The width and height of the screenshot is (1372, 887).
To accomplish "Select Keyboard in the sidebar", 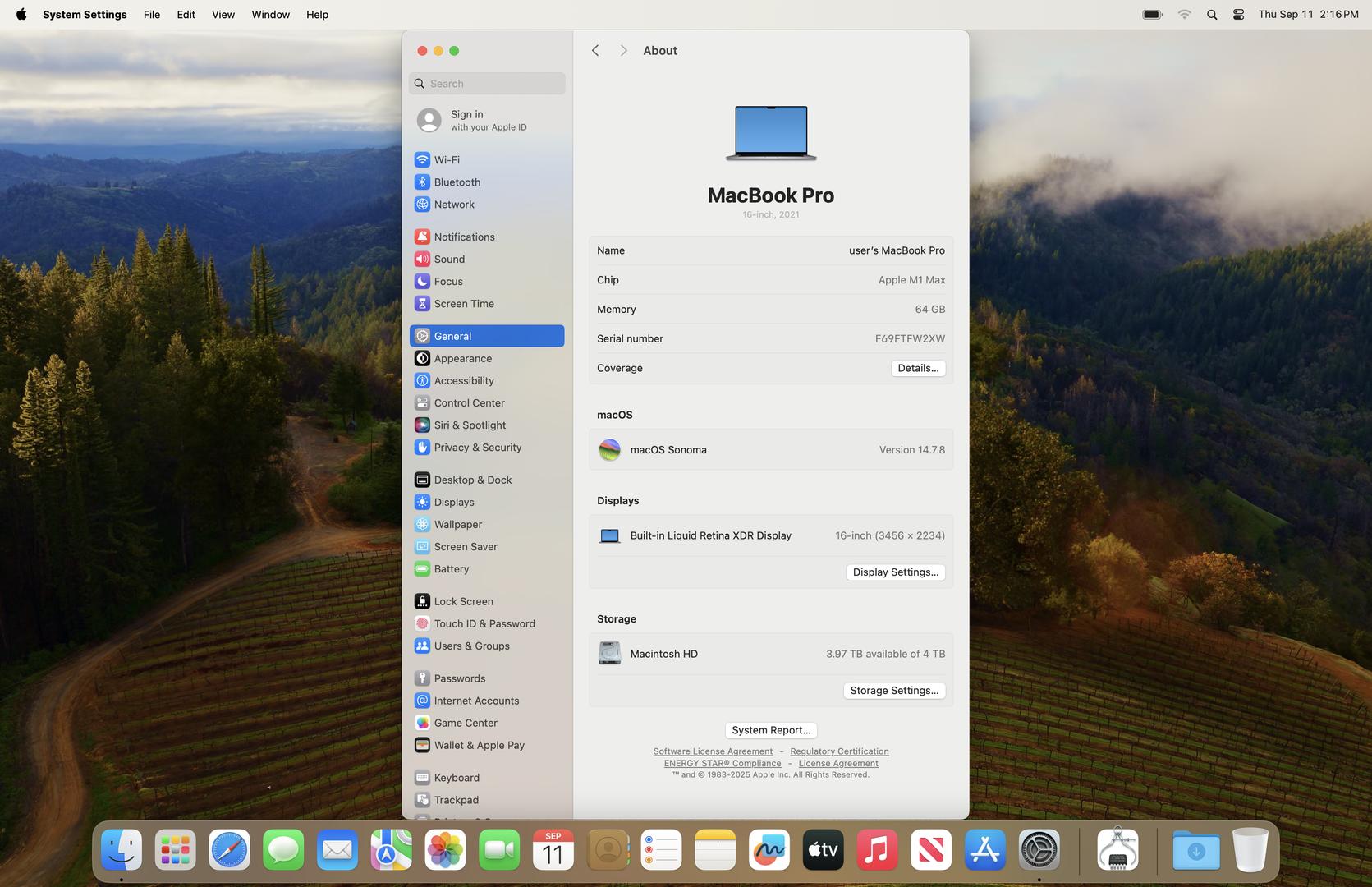I will 486,778.
